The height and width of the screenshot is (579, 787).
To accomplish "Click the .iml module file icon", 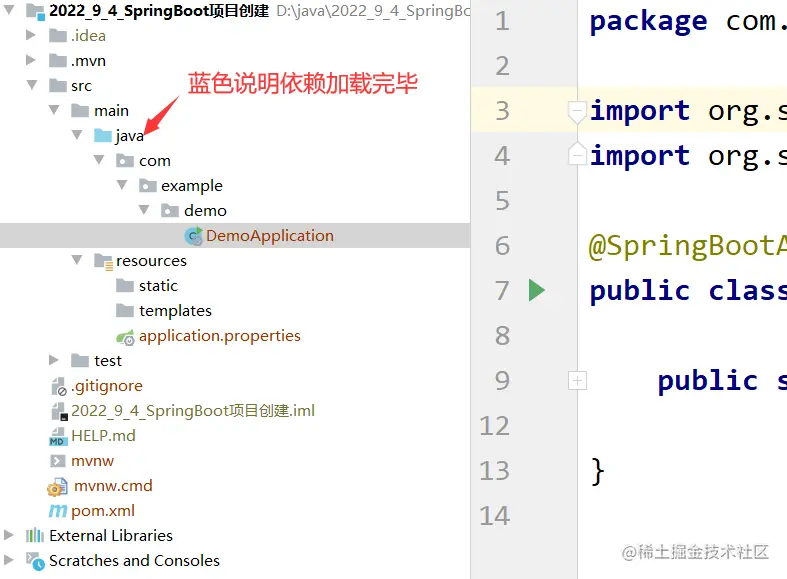I will 59,411.
